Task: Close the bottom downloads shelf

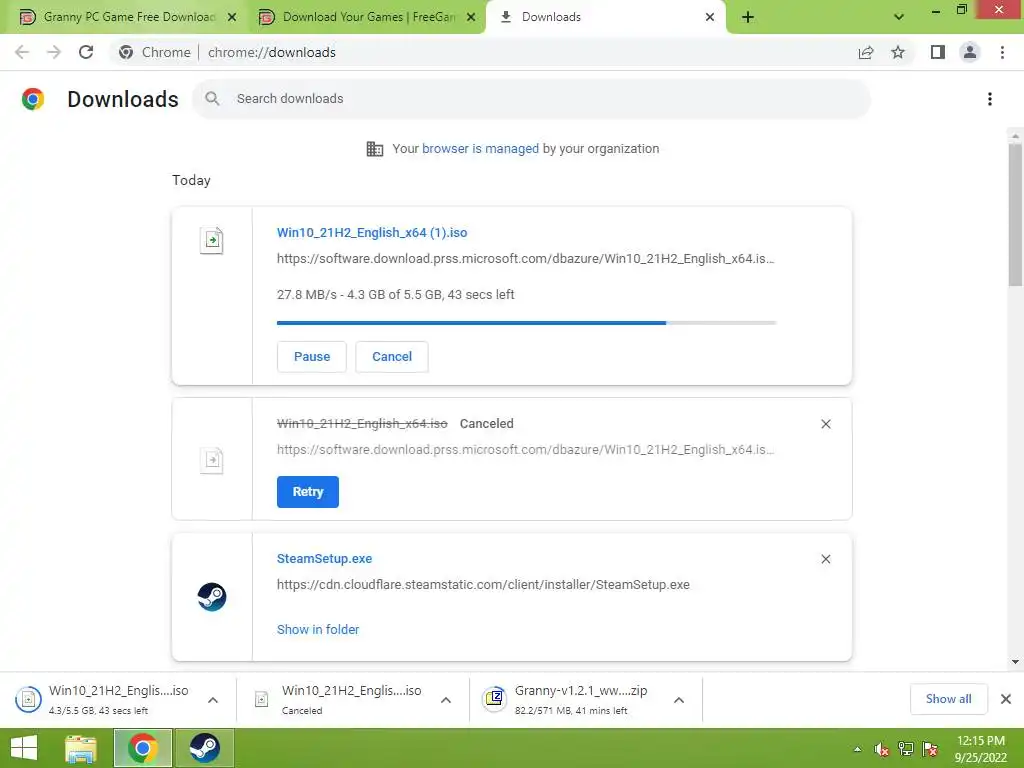Action: tap(1006, 699)
